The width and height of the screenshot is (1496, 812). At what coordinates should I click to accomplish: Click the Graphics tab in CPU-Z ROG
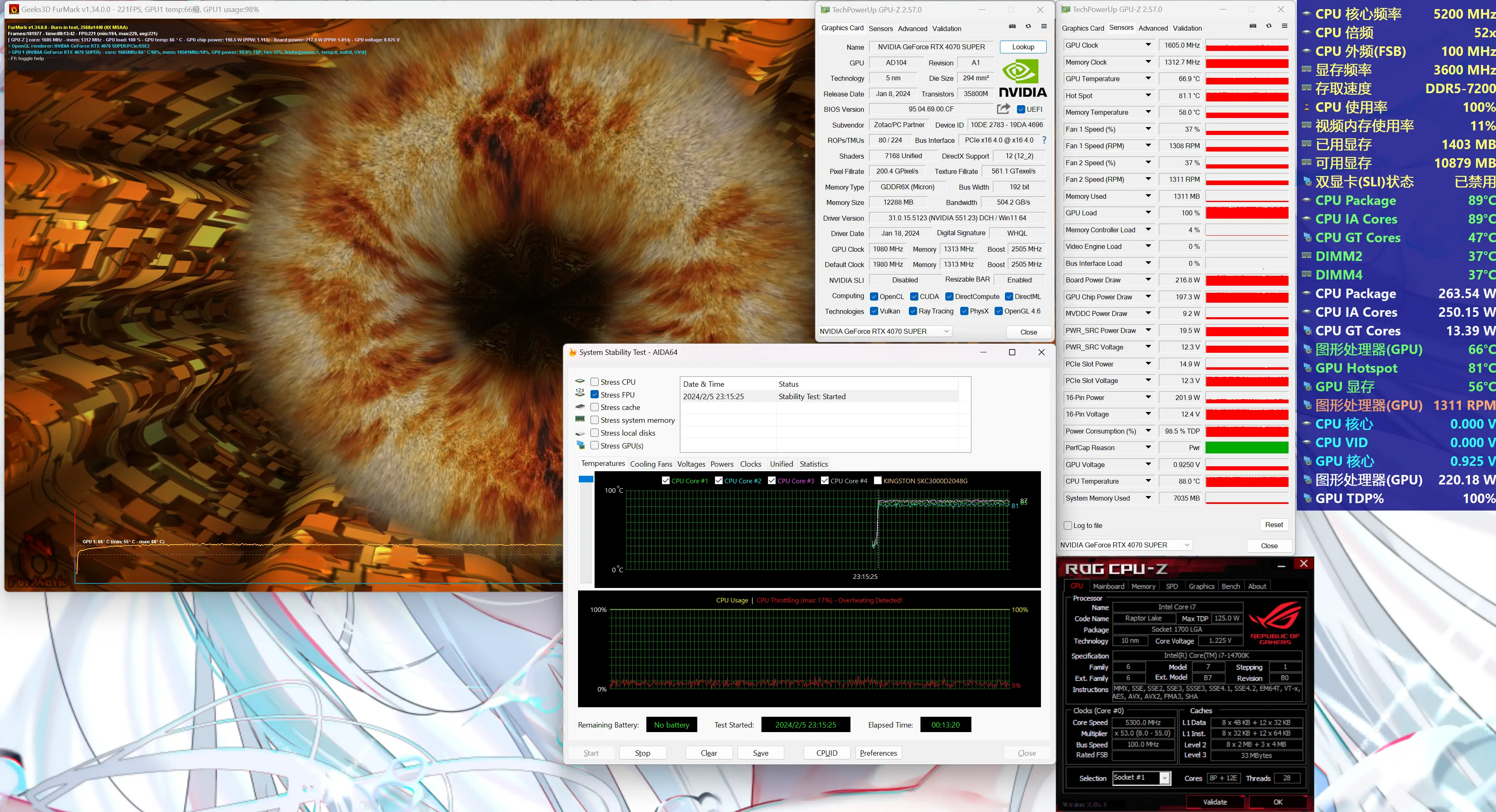[1200, 586]
